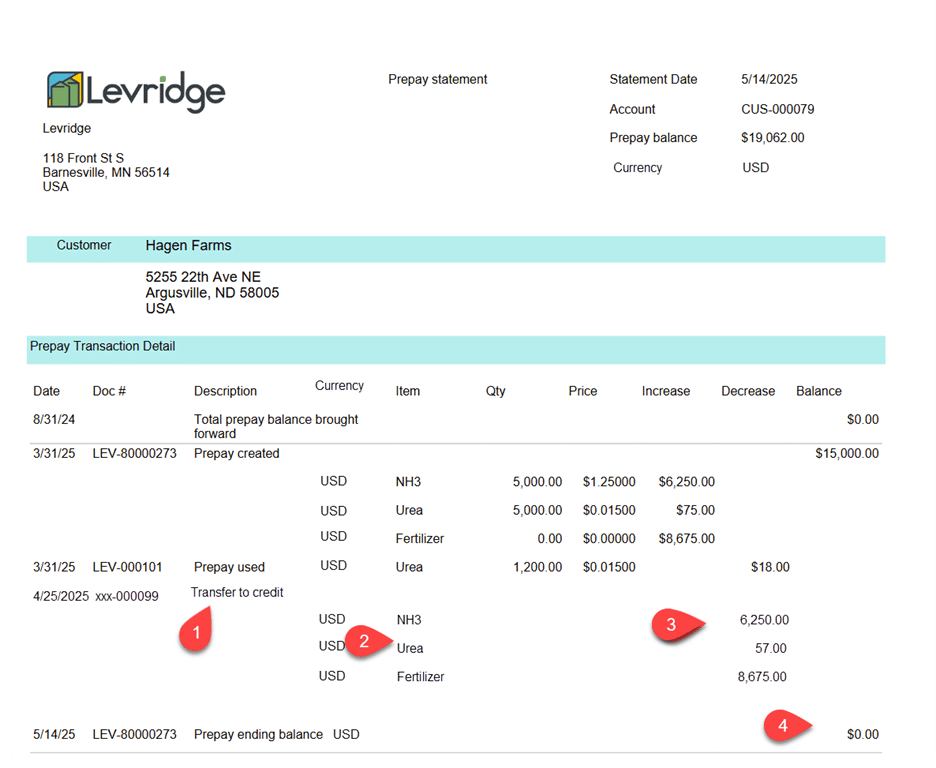Click the Prepay balance amount $19,062.00
The height and width of the screenshot is (768, 936).
coord(773,137)
